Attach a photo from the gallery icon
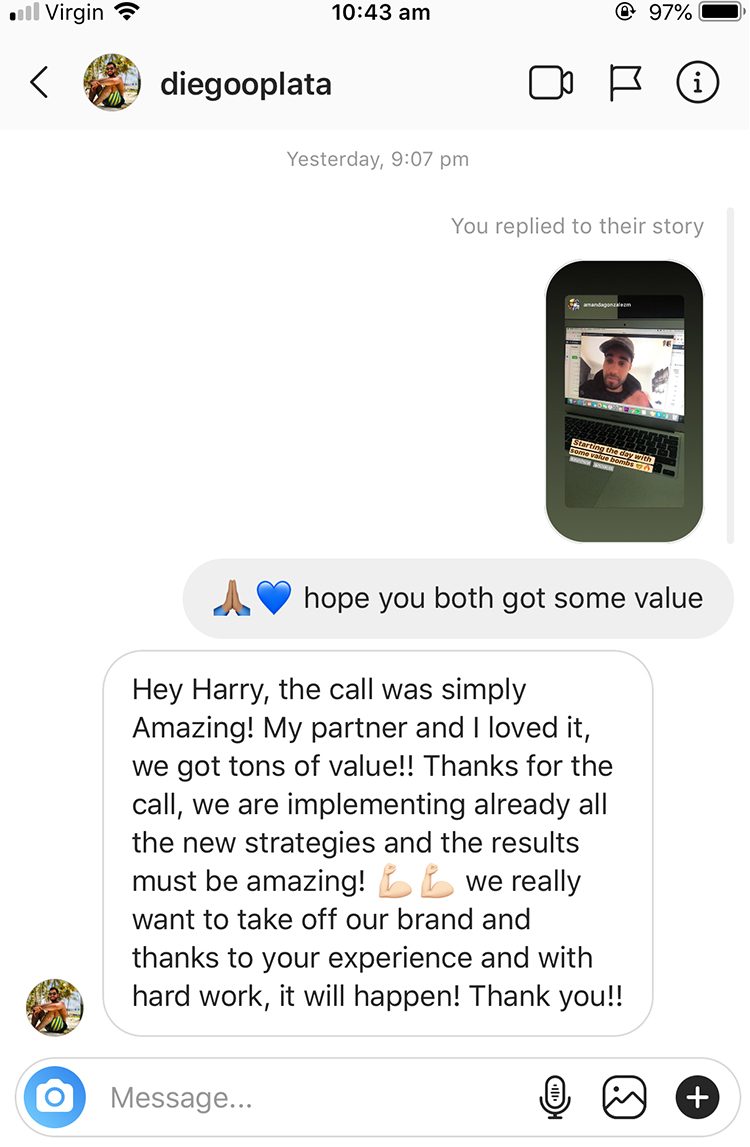This screenshot has width=750, height=1147. [624, 1097]
